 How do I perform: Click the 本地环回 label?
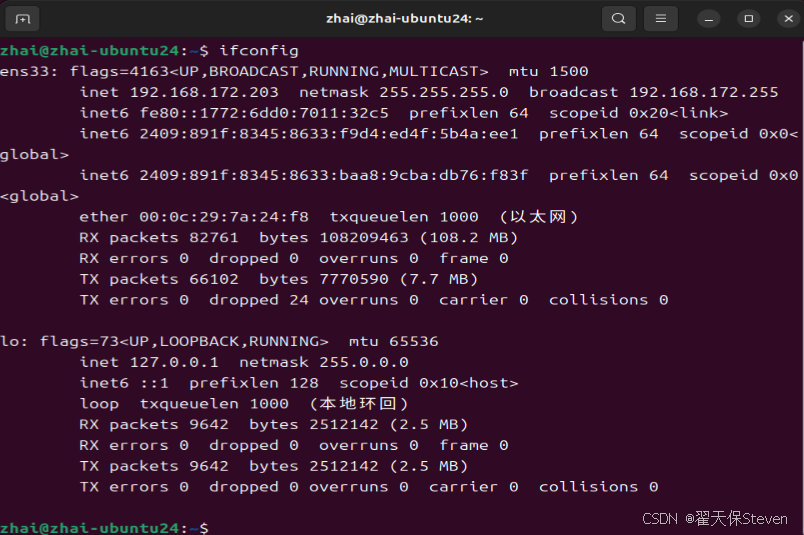coord(358,404)
